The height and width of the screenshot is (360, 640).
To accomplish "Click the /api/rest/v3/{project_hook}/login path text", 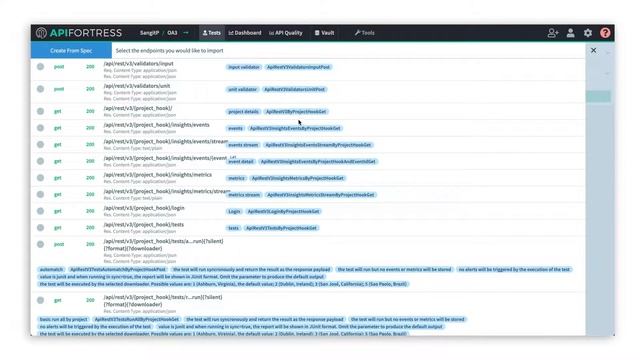I will [x=144, y=208].
